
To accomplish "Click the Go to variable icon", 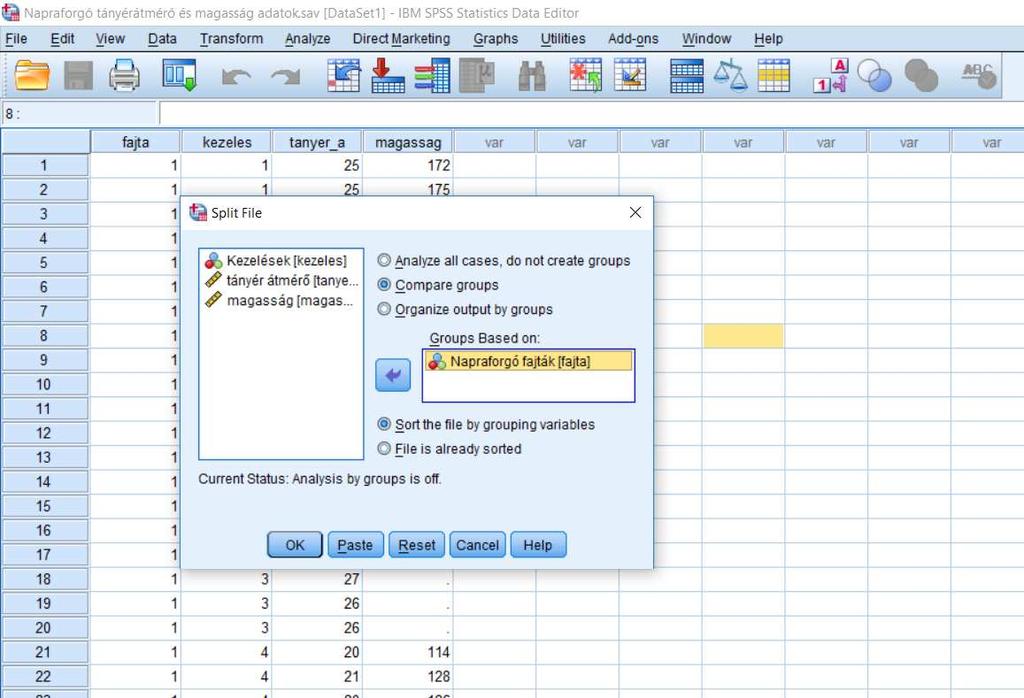I will click(x=387, y=75).
